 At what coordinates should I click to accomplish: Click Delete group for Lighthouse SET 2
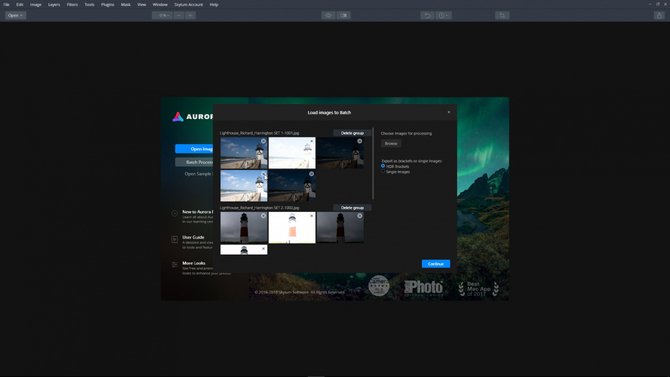coord(352,208)
